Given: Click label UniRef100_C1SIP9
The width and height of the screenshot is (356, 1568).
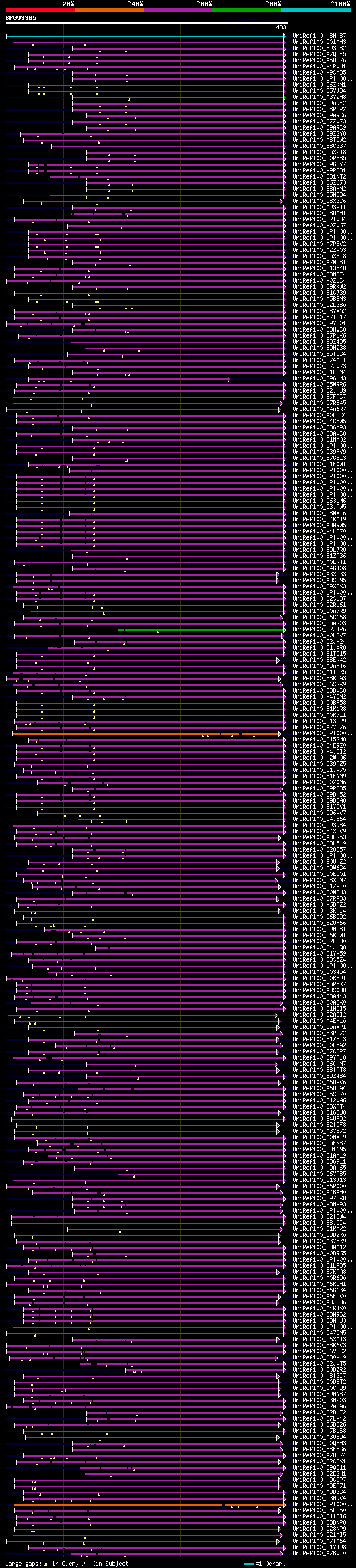Looking at the screenshot, I should [x=319, y=721].
